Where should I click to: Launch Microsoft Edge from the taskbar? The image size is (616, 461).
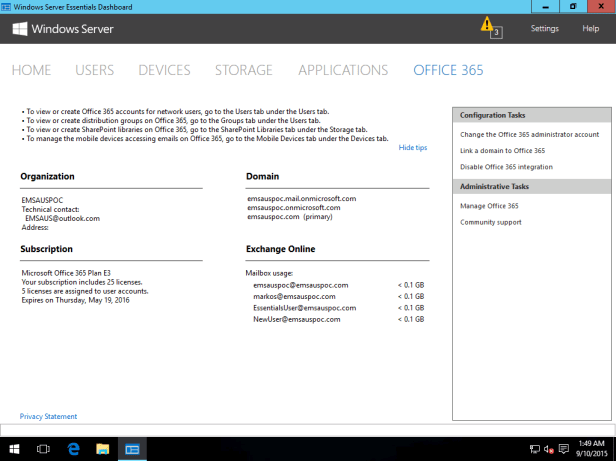73,450
